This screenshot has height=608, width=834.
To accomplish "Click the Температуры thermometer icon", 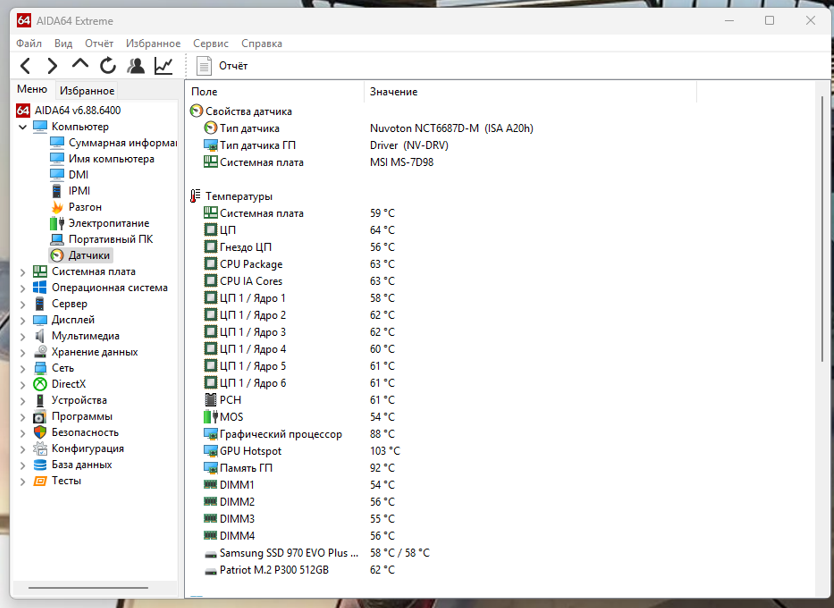I will pyautogui.click(x=195, y=196).
